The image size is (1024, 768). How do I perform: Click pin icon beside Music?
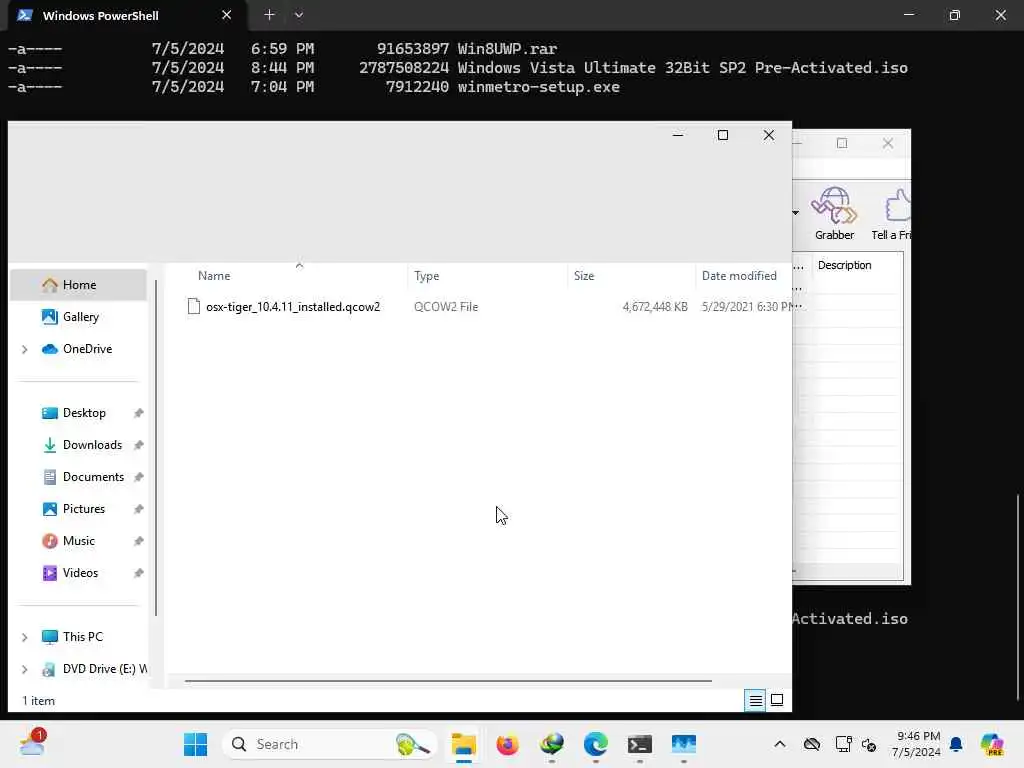pos(138,541)
